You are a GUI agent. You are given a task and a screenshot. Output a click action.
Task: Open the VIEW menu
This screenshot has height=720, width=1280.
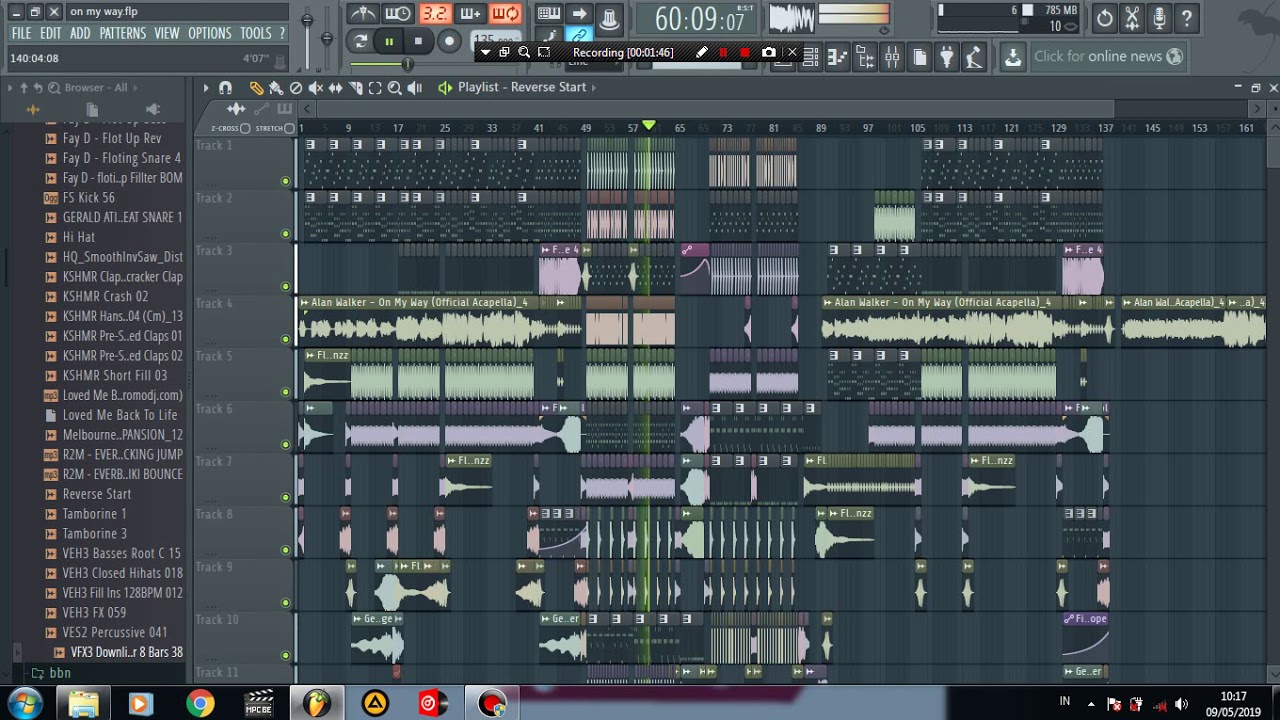[x=167, y=33]
